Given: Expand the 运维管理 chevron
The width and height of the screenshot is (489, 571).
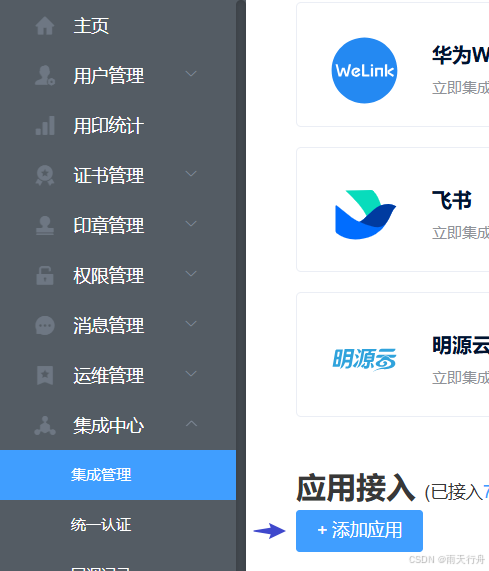Looking at the screenshot, I should tap(191, 374).
